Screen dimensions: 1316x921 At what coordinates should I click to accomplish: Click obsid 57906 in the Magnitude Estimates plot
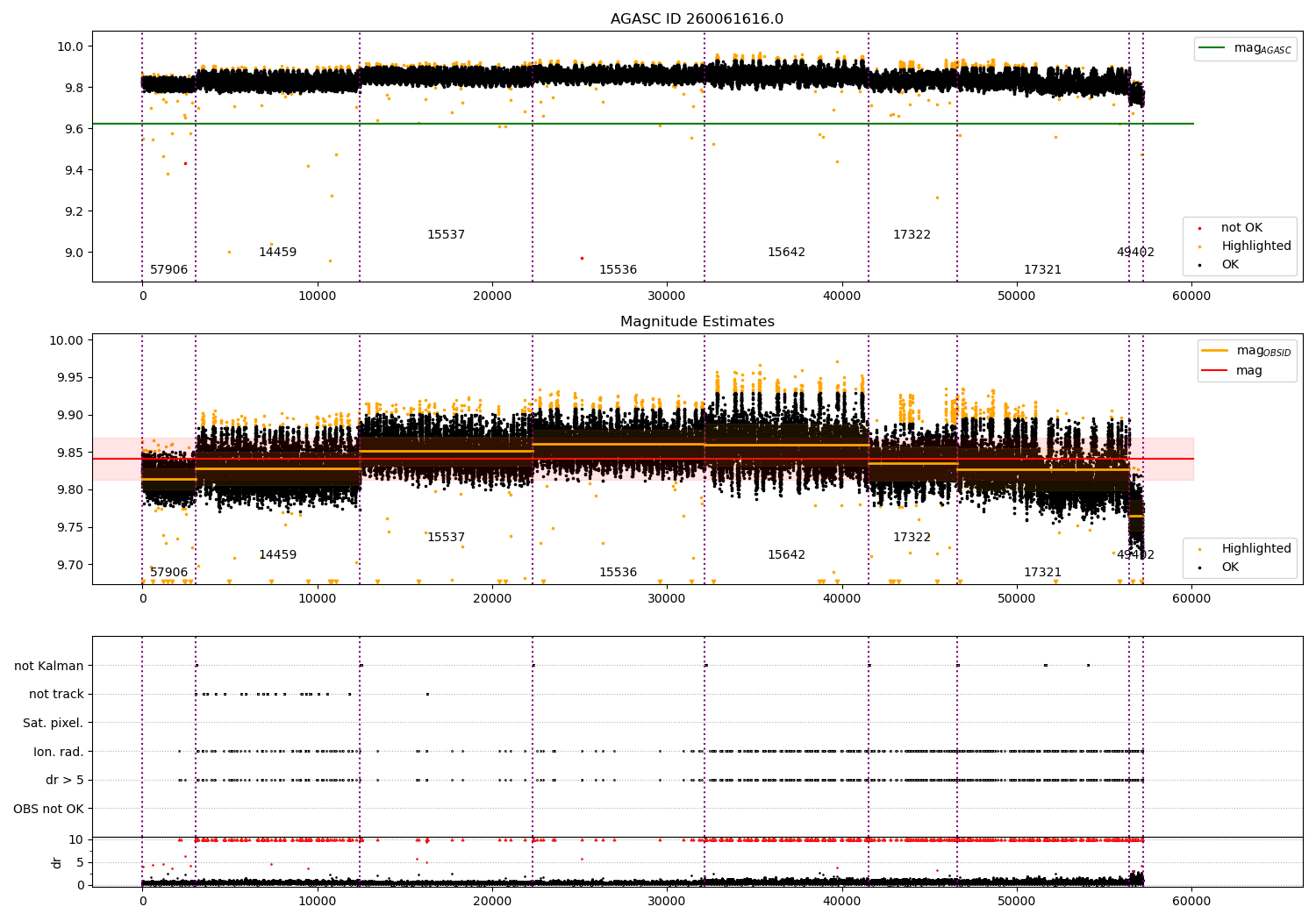point(169,573)
